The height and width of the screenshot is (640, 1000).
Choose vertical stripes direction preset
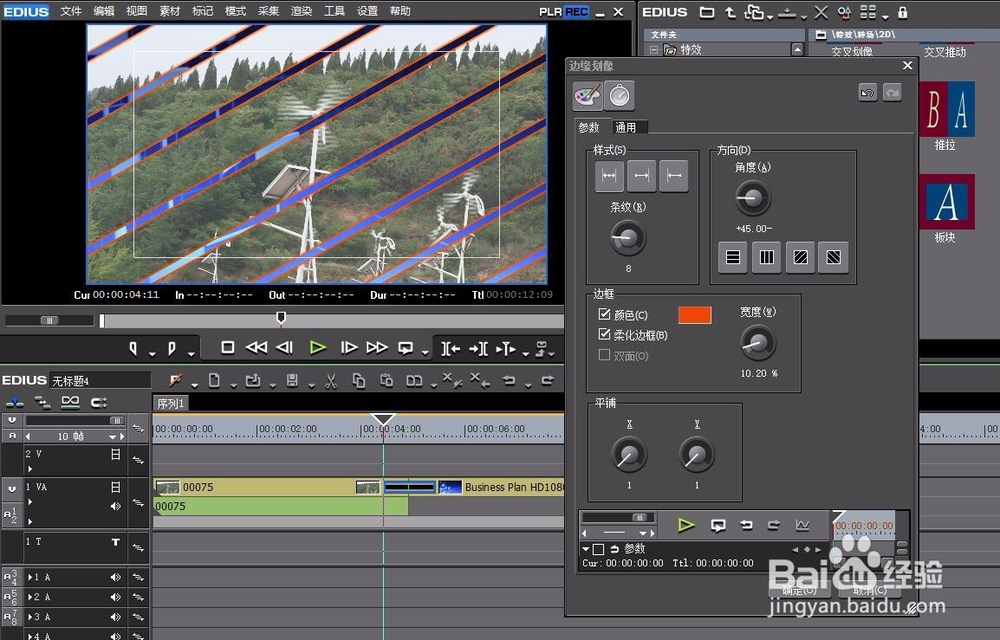[767, 257]
